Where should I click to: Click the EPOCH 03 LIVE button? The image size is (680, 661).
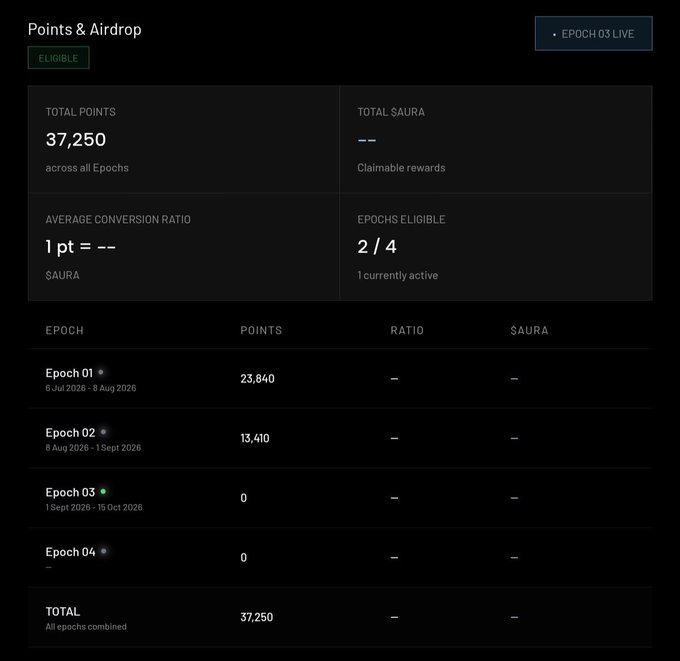point(593,33)
